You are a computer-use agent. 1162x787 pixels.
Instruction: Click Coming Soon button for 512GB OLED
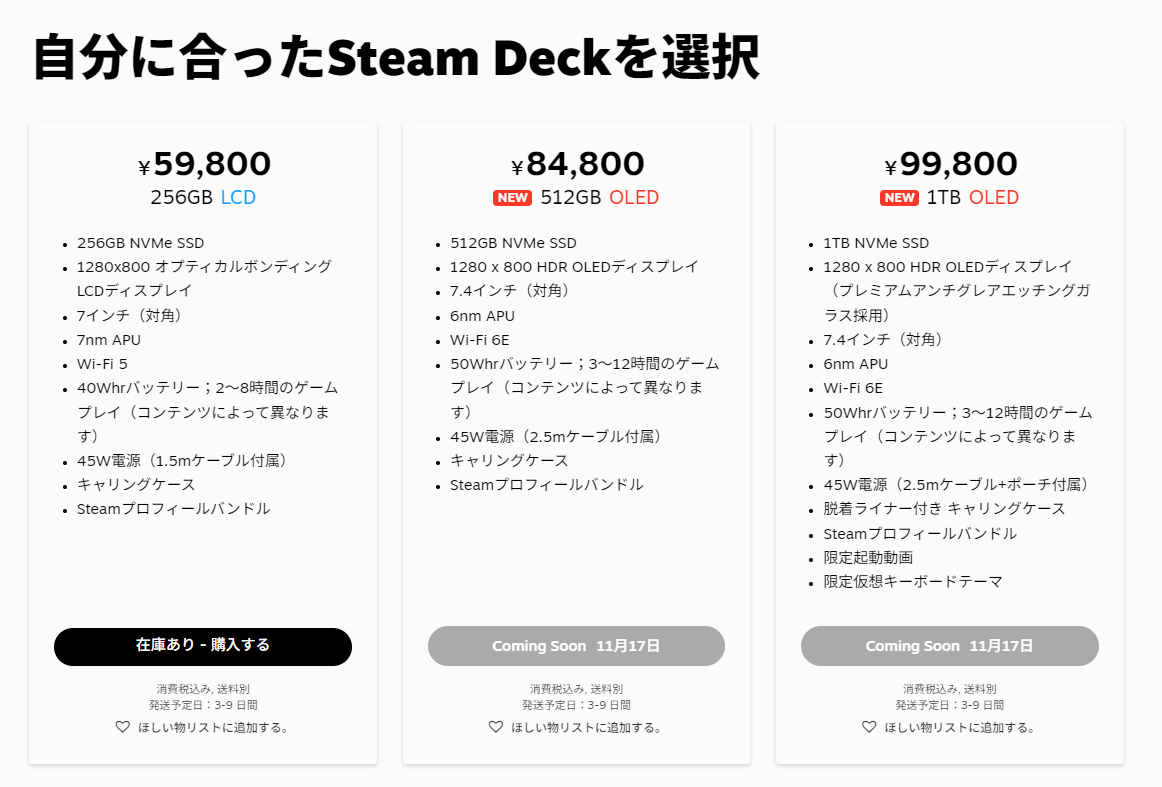point(576,646)
